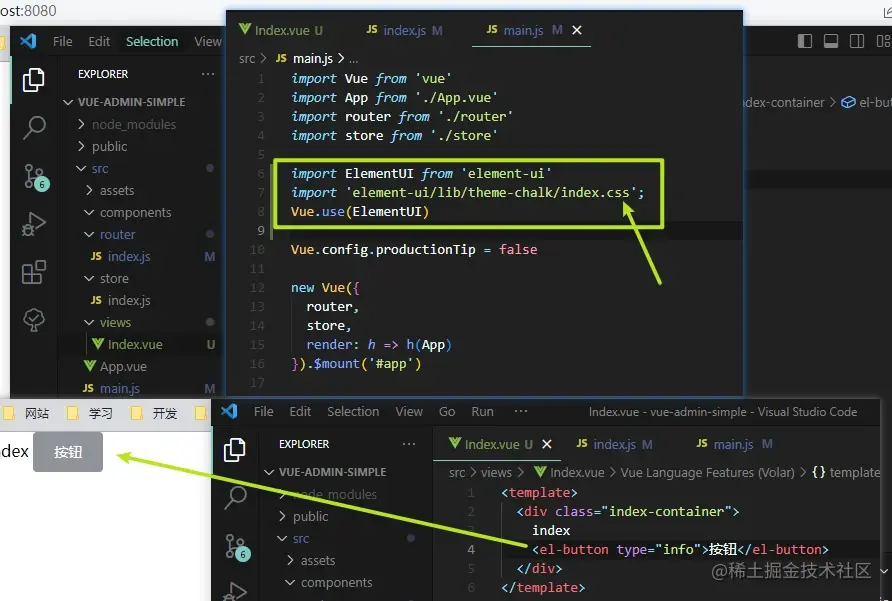Toggle secondary sidebar layout icon
The image size is (892, 601).
(857, 41)
